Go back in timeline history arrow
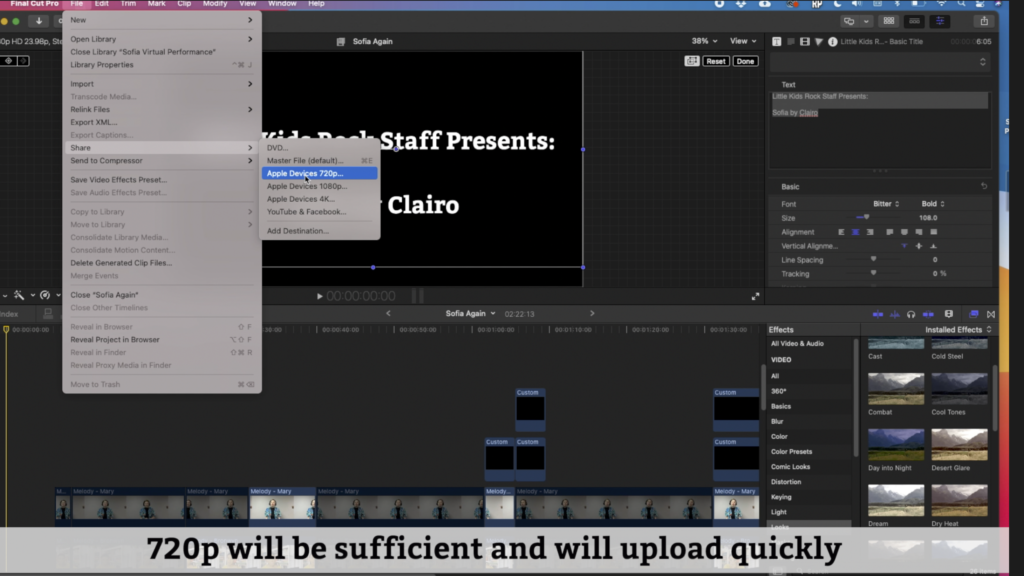1024x576 pixels. 388,313
